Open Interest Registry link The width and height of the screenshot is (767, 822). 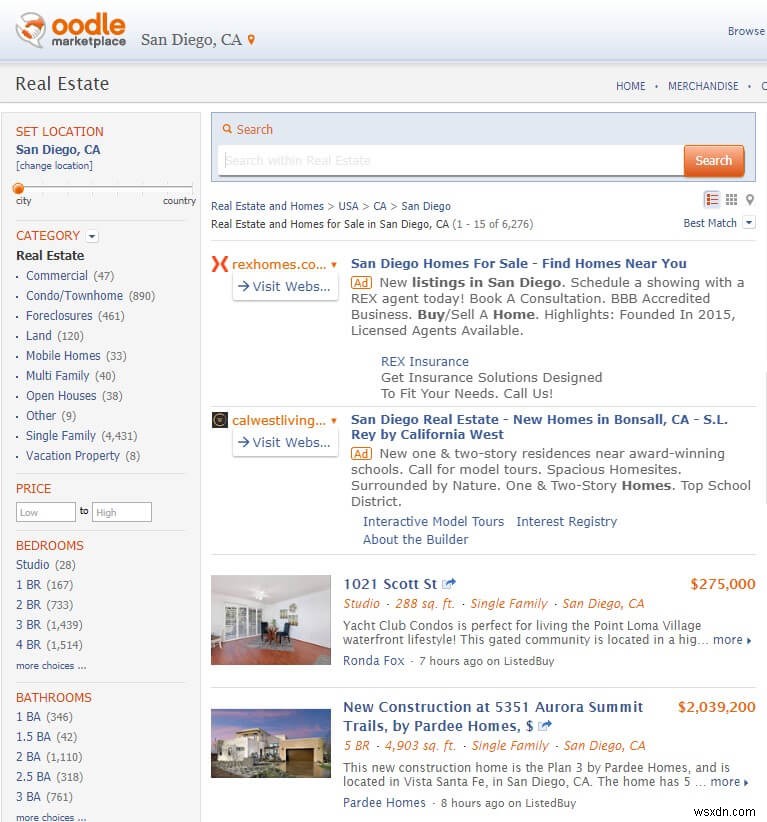click(566, 522)
